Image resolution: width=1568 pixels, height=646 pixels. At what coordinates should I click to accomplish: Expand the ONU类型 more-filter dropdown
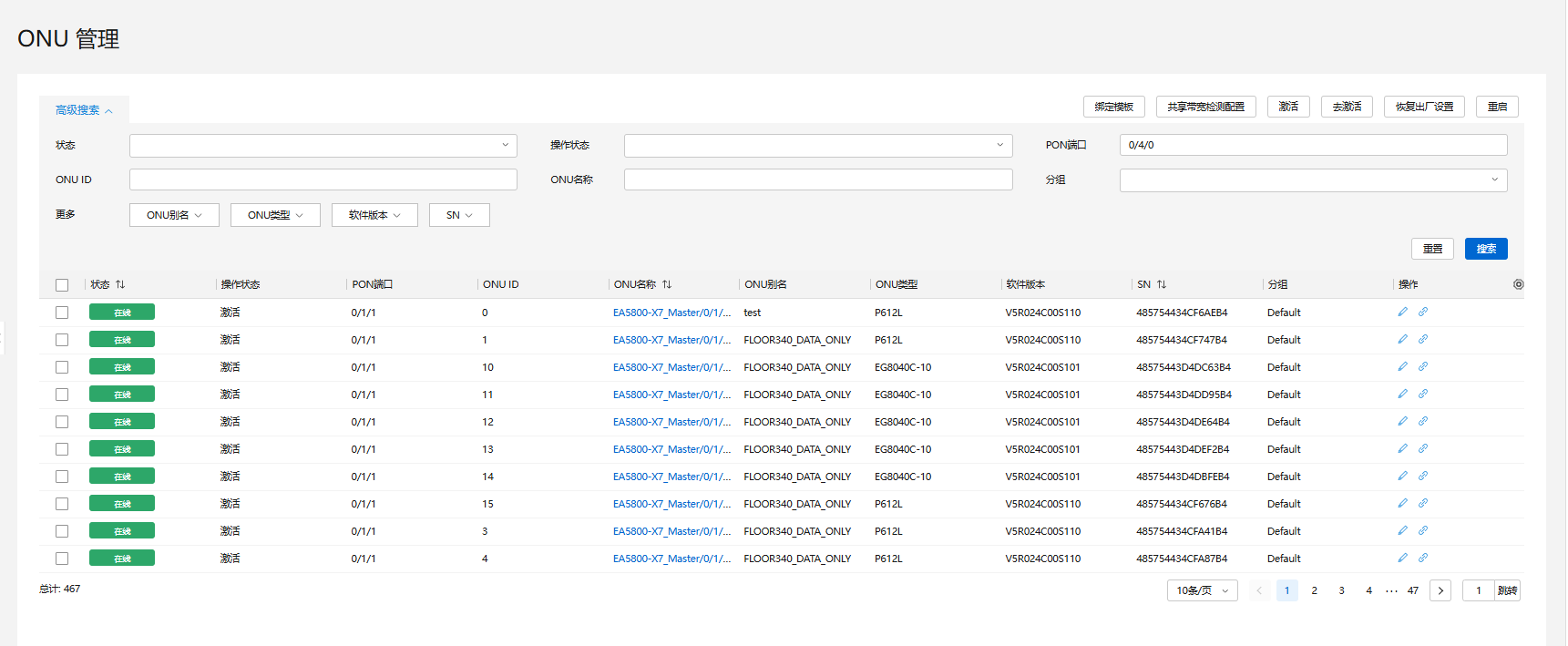pos(275,215)
